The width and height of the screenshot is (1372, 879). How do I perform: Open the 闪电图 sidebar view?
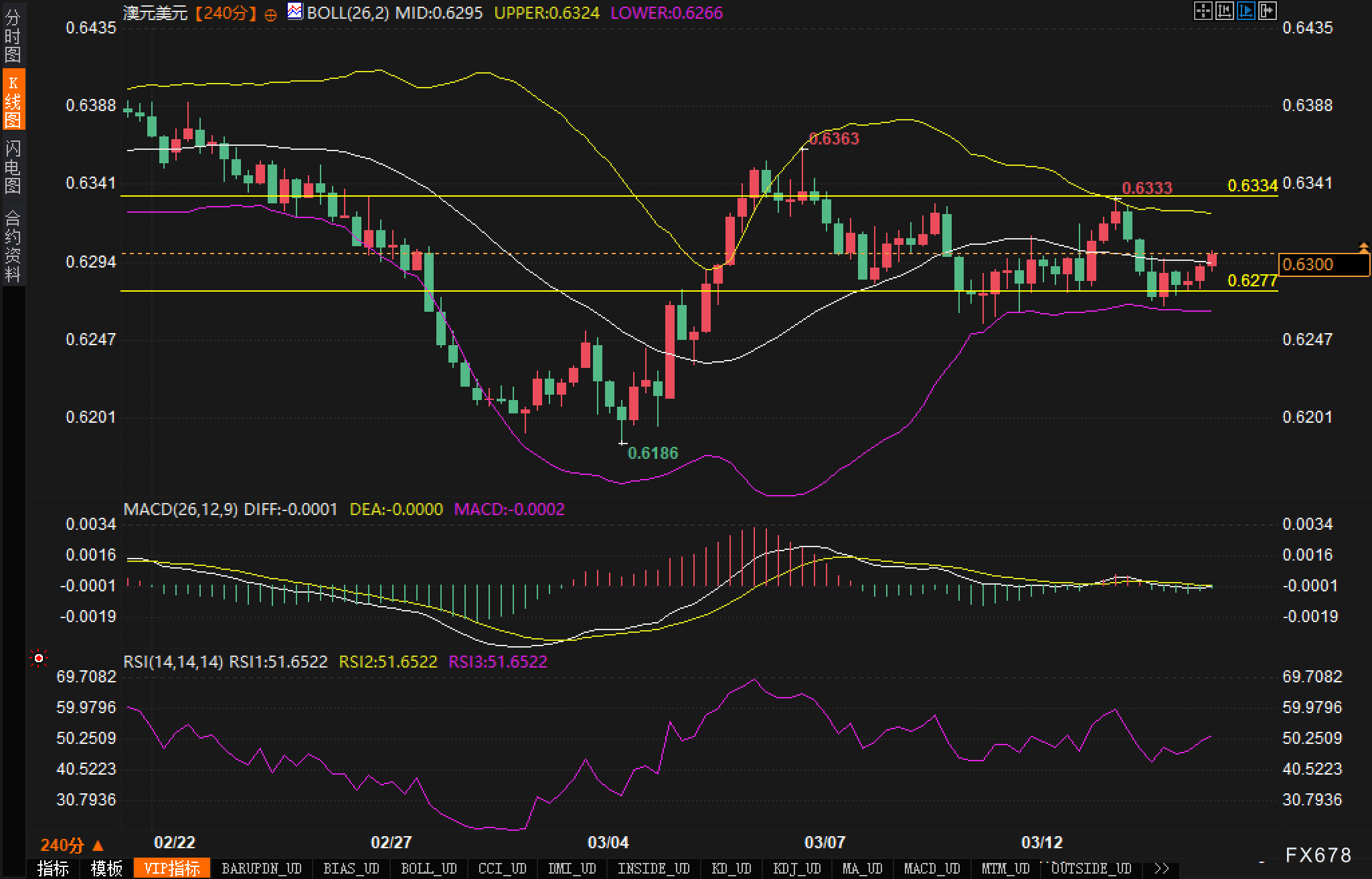coord(13,167)
